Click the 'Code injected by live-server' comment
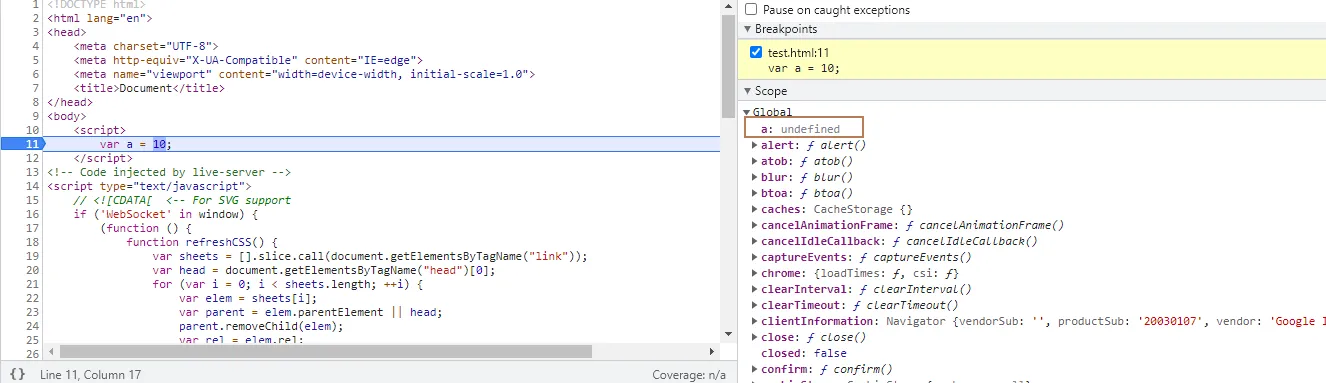 pos(168,172)
